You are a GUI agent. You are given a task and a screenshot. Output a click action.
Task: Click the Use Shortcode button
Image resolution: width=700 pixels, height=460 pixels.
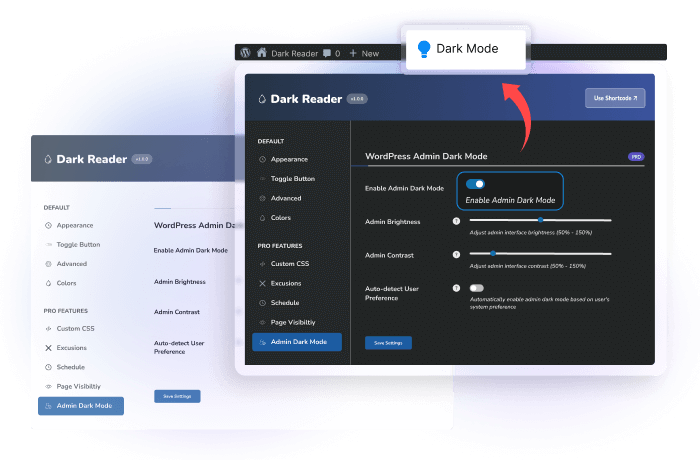(x=615, y=98)
